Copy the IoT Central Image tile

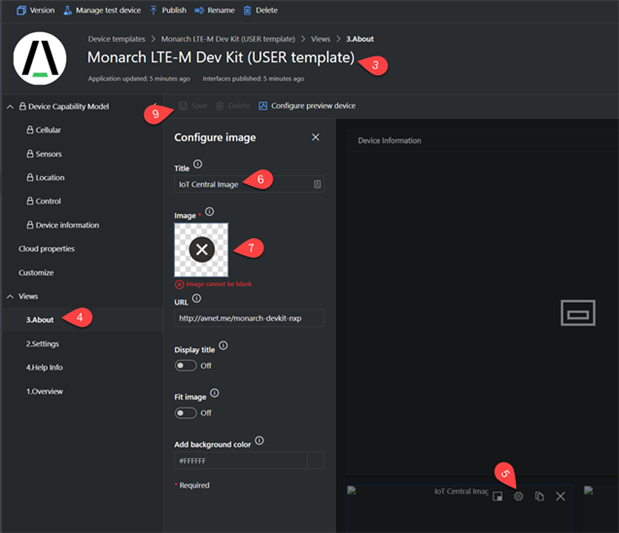(539, 497)
